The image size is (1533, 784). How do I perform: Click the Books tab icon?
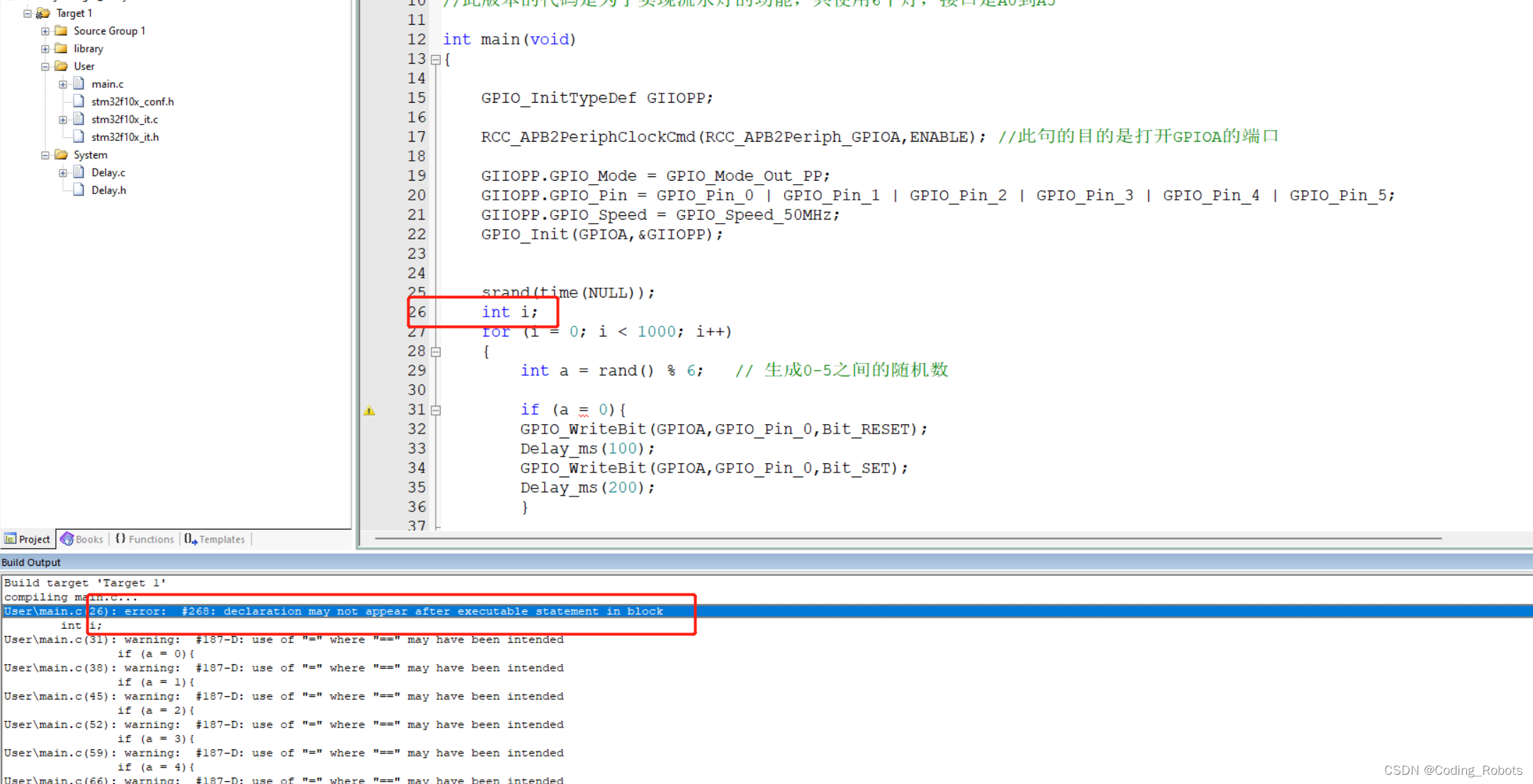(67, 539)
